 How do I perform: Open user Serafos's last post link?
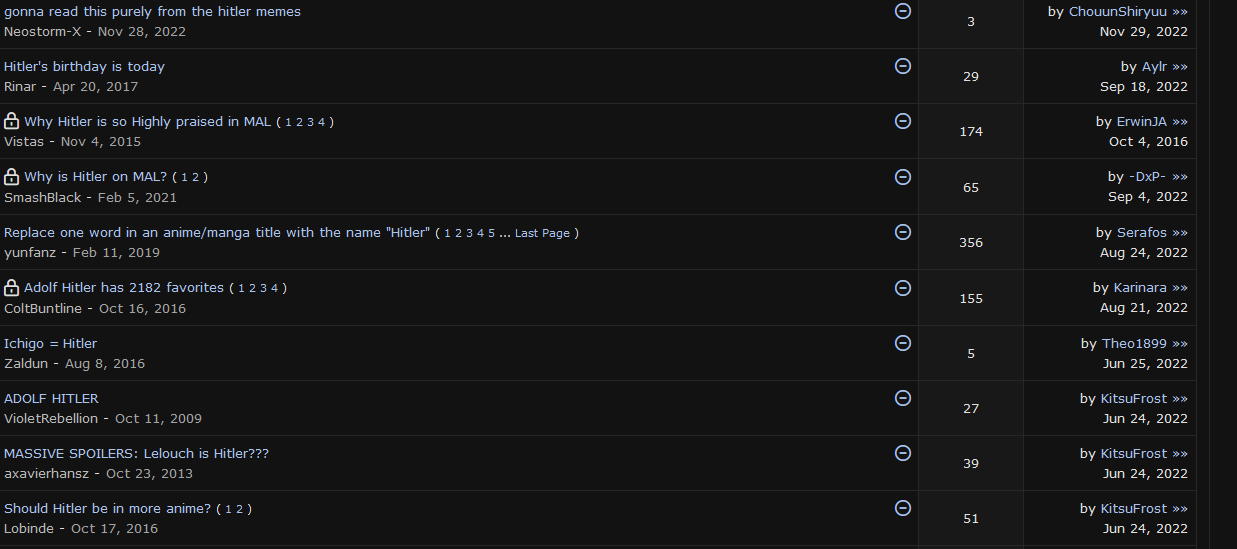1180,233
